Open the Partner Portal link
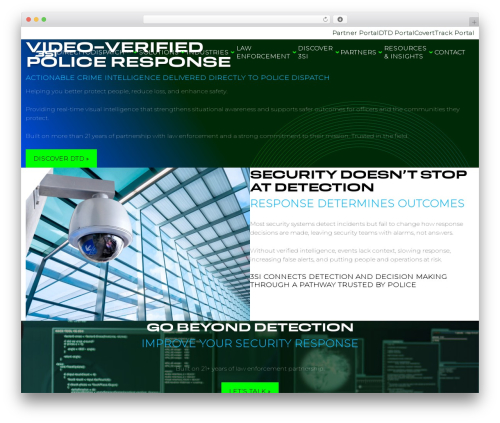500x423 pixels. pos(355,33)
